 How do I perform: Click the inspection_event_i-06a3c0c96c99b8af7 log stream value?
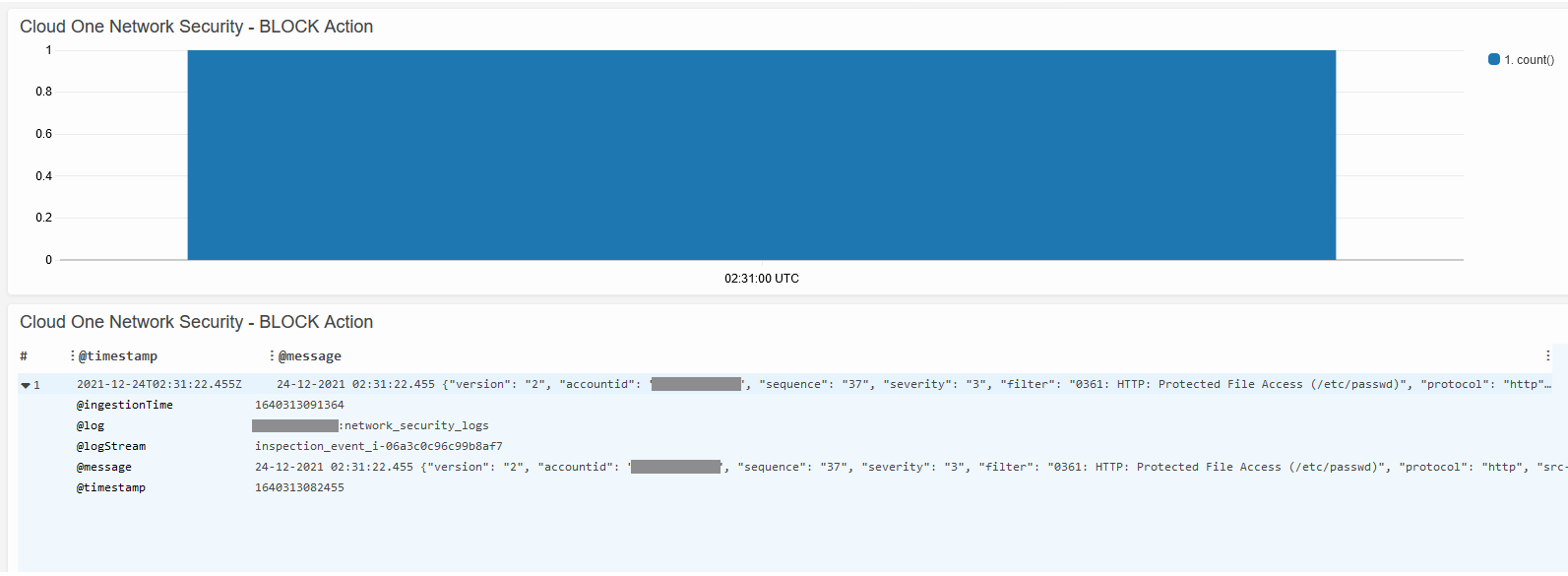pyautogui.click(x=379, y=446)
